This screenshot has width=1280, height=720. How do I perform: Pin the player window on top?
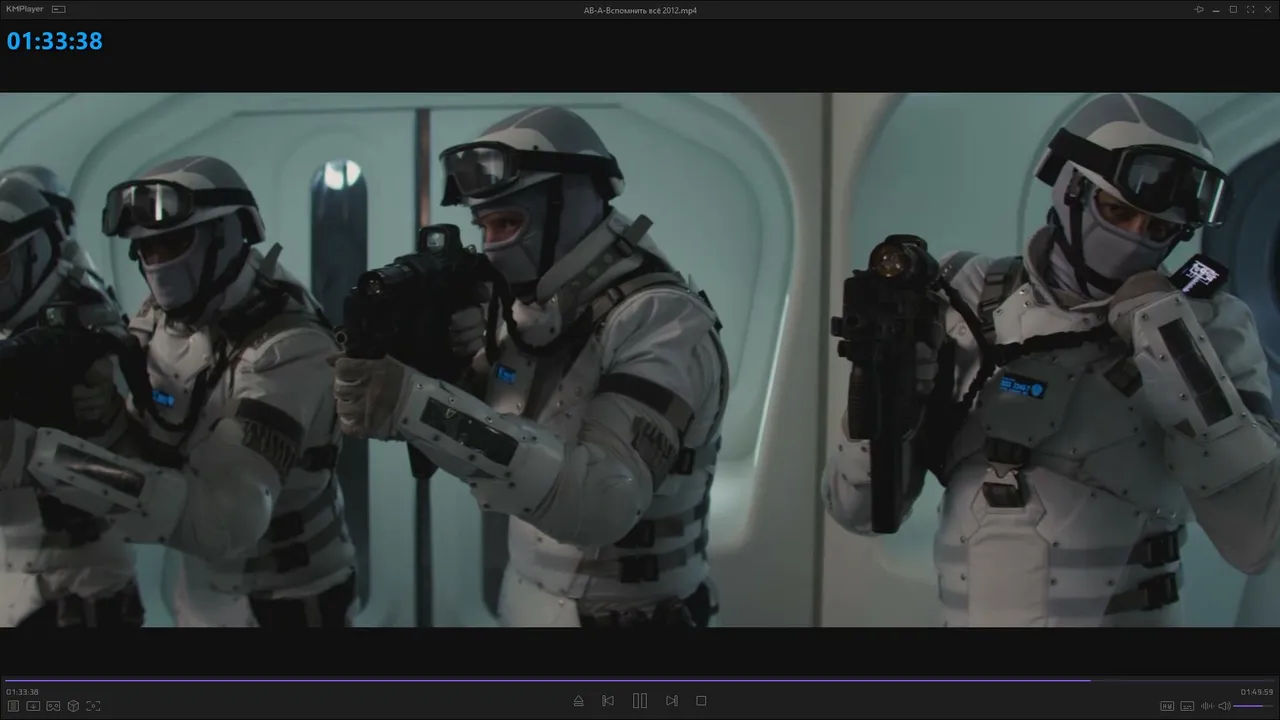[x=1199, y=9]
